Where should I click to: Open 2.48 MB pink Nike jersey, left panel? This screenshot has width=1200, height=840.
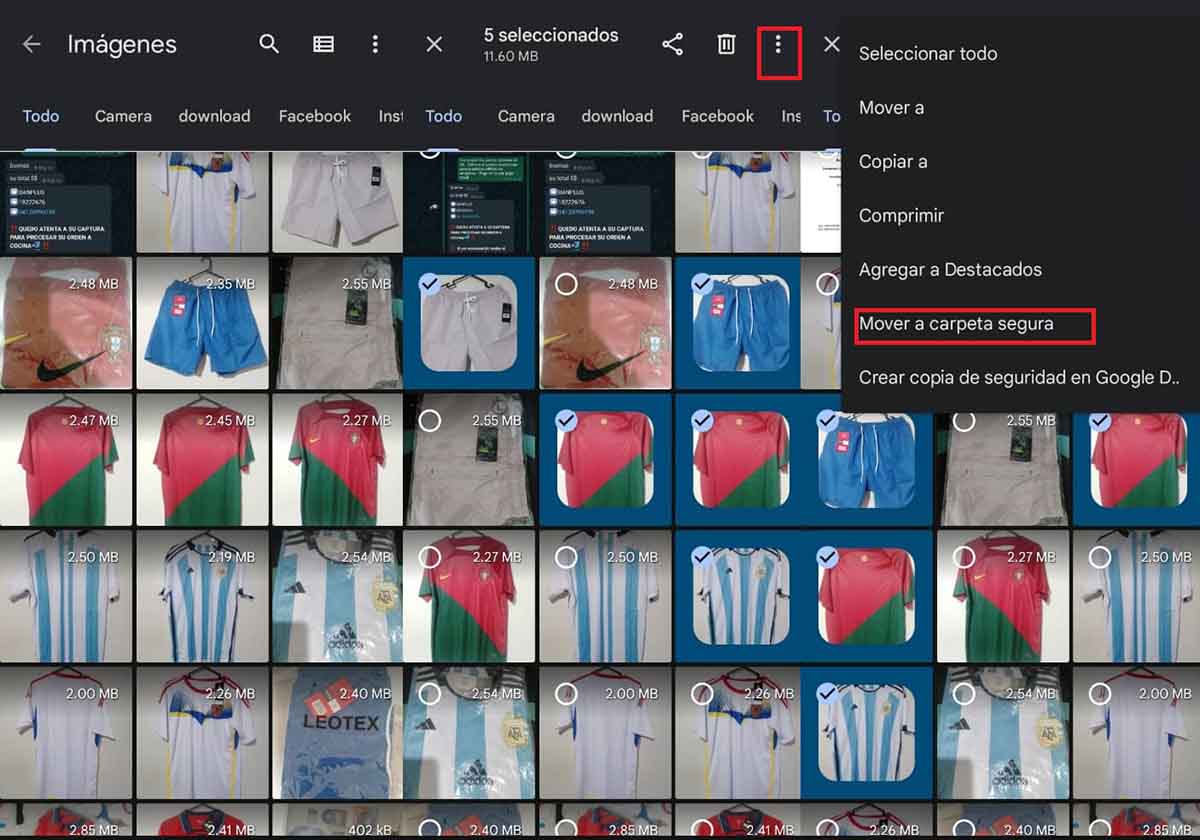(x=66, y=323)
